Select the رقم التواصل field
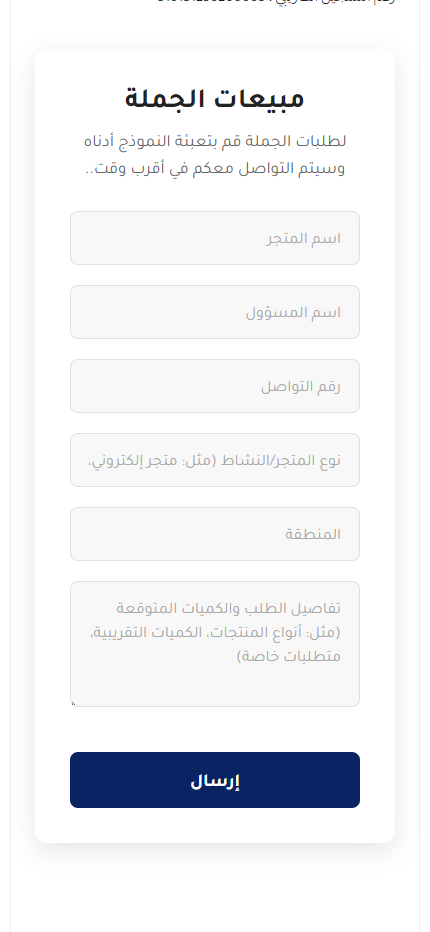This screenshot has height=932, width=430. [215, 386]
